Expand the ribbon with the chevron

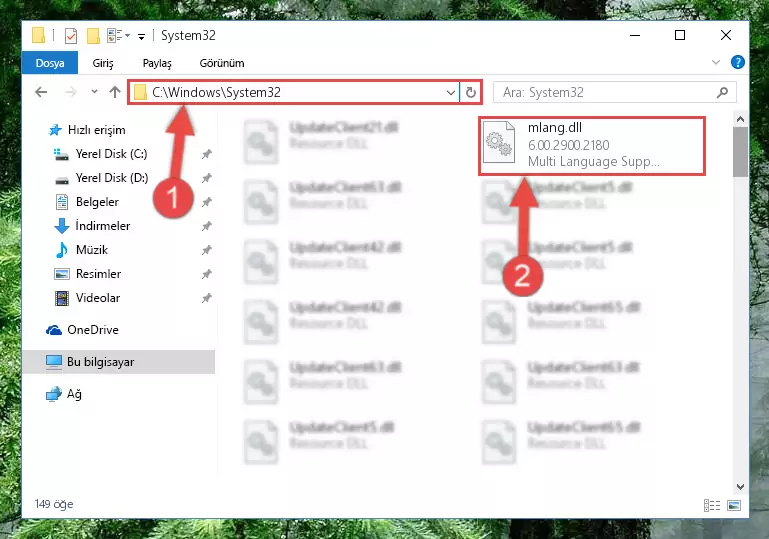point(716,62)
